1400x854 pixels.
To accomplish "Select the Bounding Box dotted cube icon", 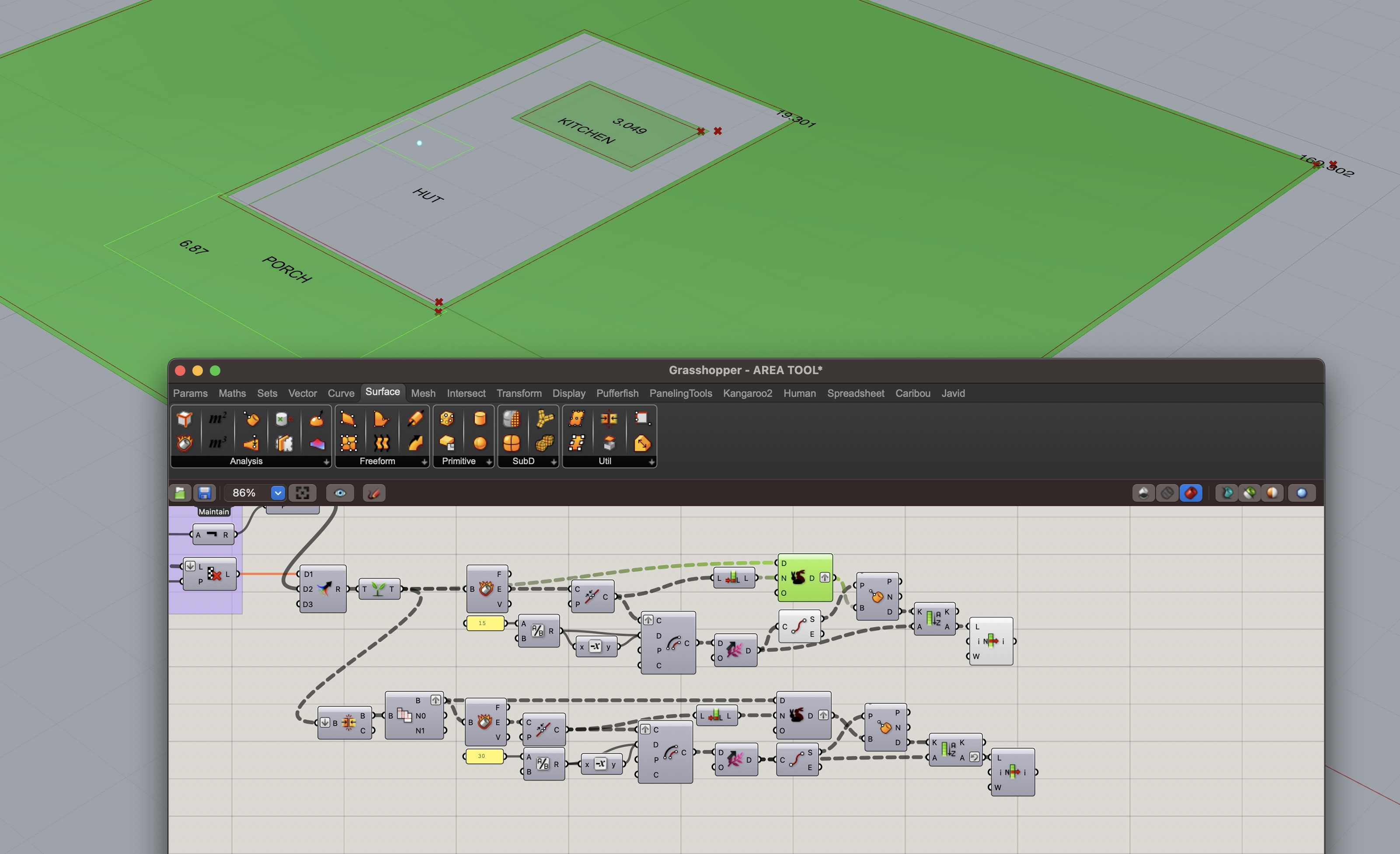I will point(446,419).
